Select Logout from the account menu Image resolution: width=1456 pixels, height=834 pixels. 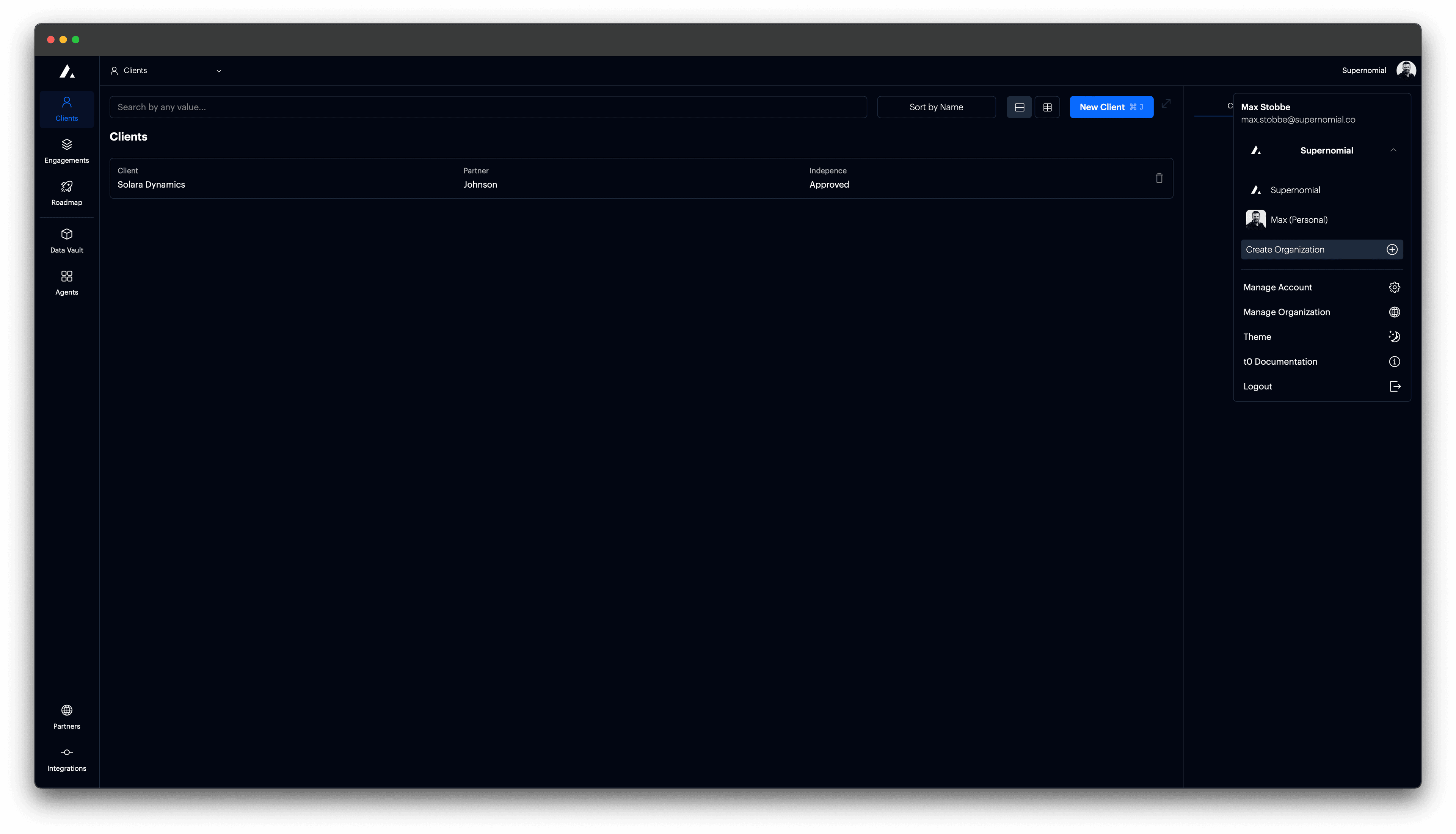tap(1321, 386)
